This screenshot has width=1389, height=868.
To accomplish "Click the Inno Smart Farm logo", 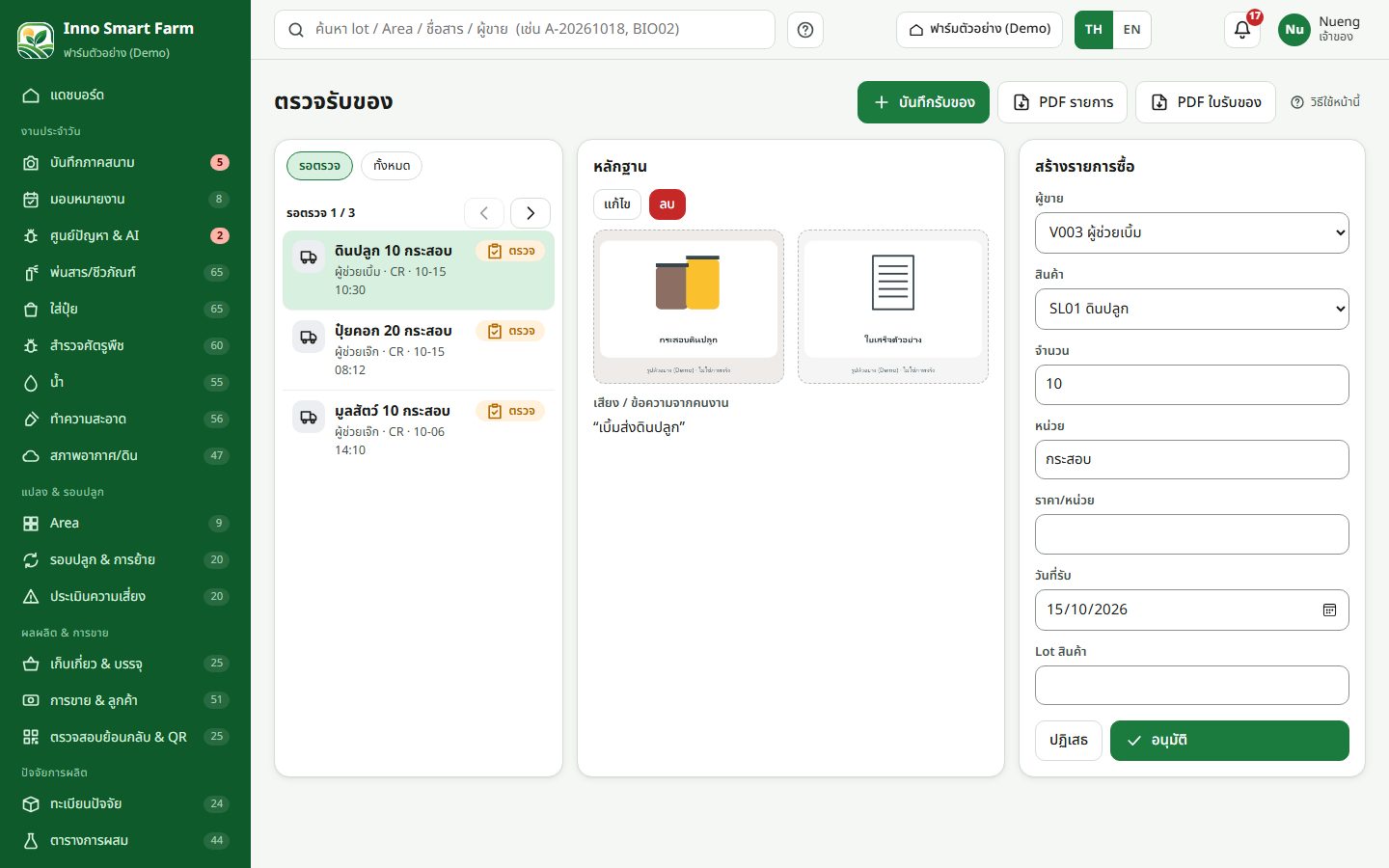I will point(36,40).
